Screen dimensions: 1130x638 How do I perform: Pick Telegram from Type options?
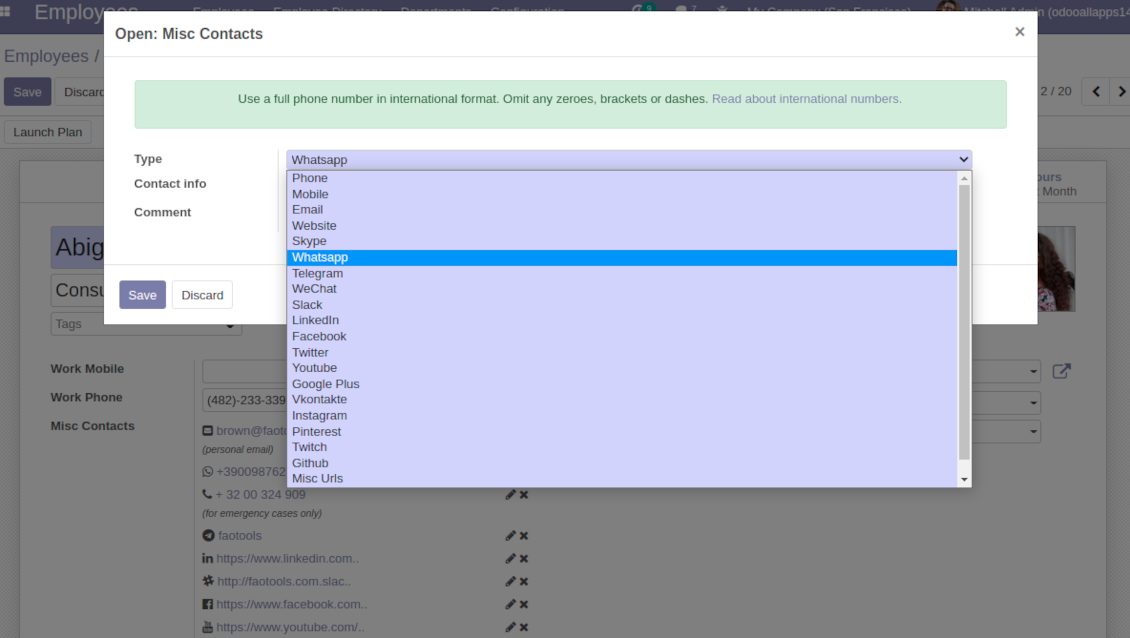click(x=622, y=273)
